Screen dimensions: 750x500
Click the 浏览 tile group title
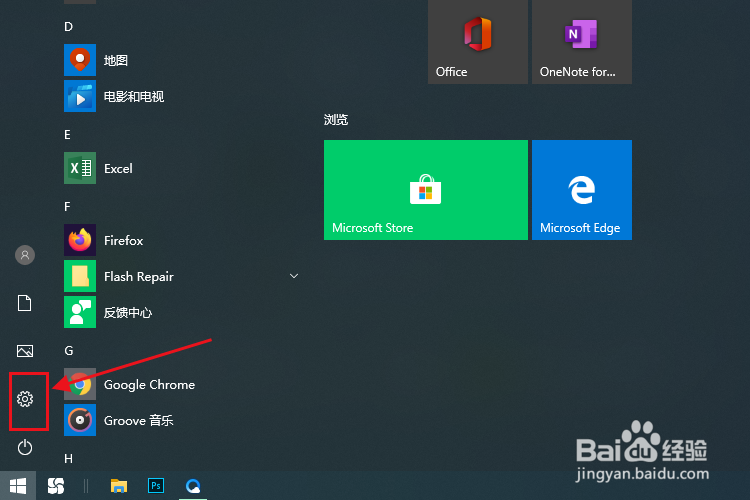pos(336,120)
